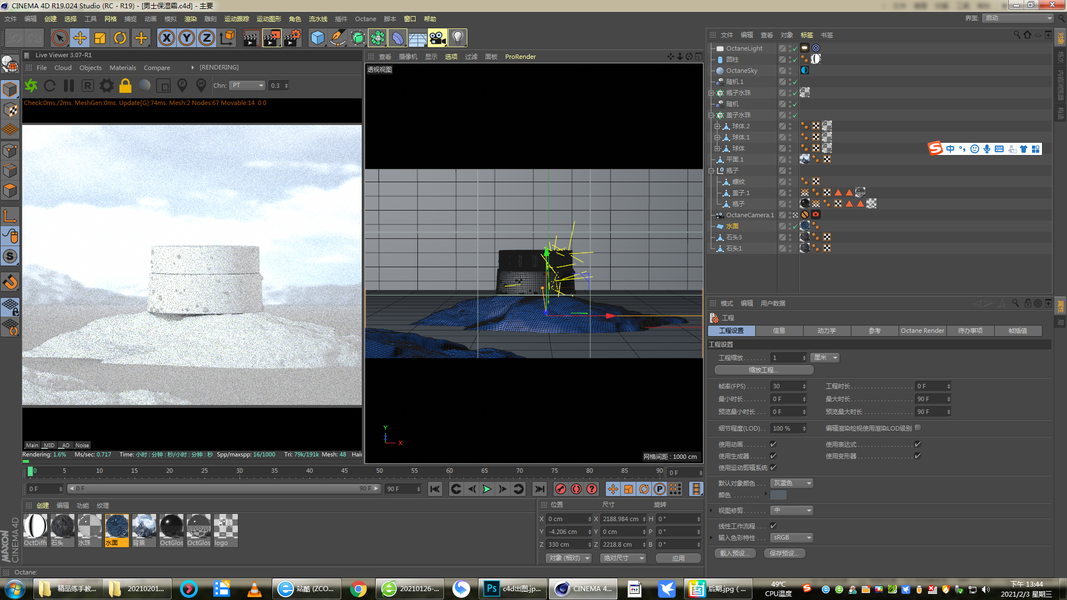
Task: Click the deformer capsule icon in the toolbar
Action: (398, 38)
